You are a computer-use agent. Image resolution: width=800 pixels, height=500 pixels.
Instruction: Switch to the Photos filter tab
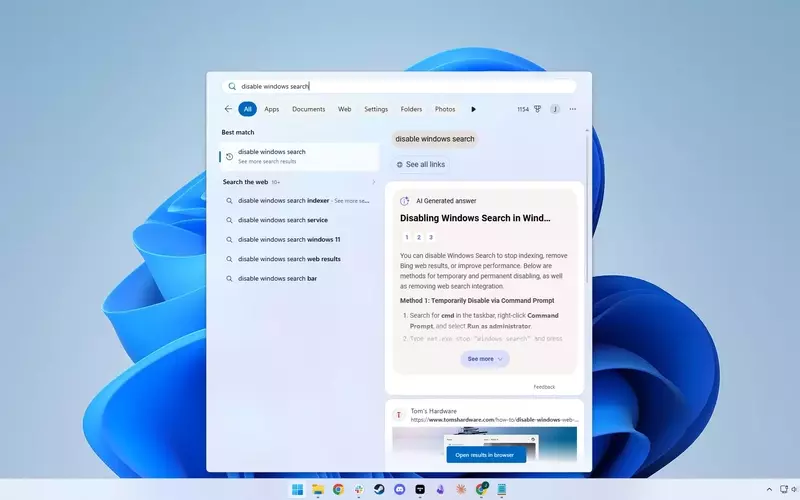[445, 109]
